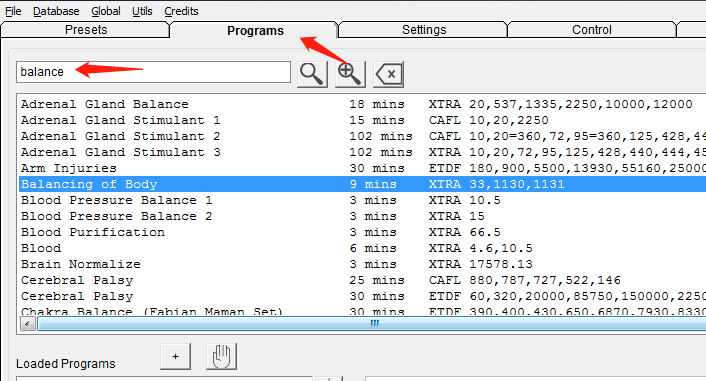Switch to the Control tab

pyautogui.click(x=592, y=30)
